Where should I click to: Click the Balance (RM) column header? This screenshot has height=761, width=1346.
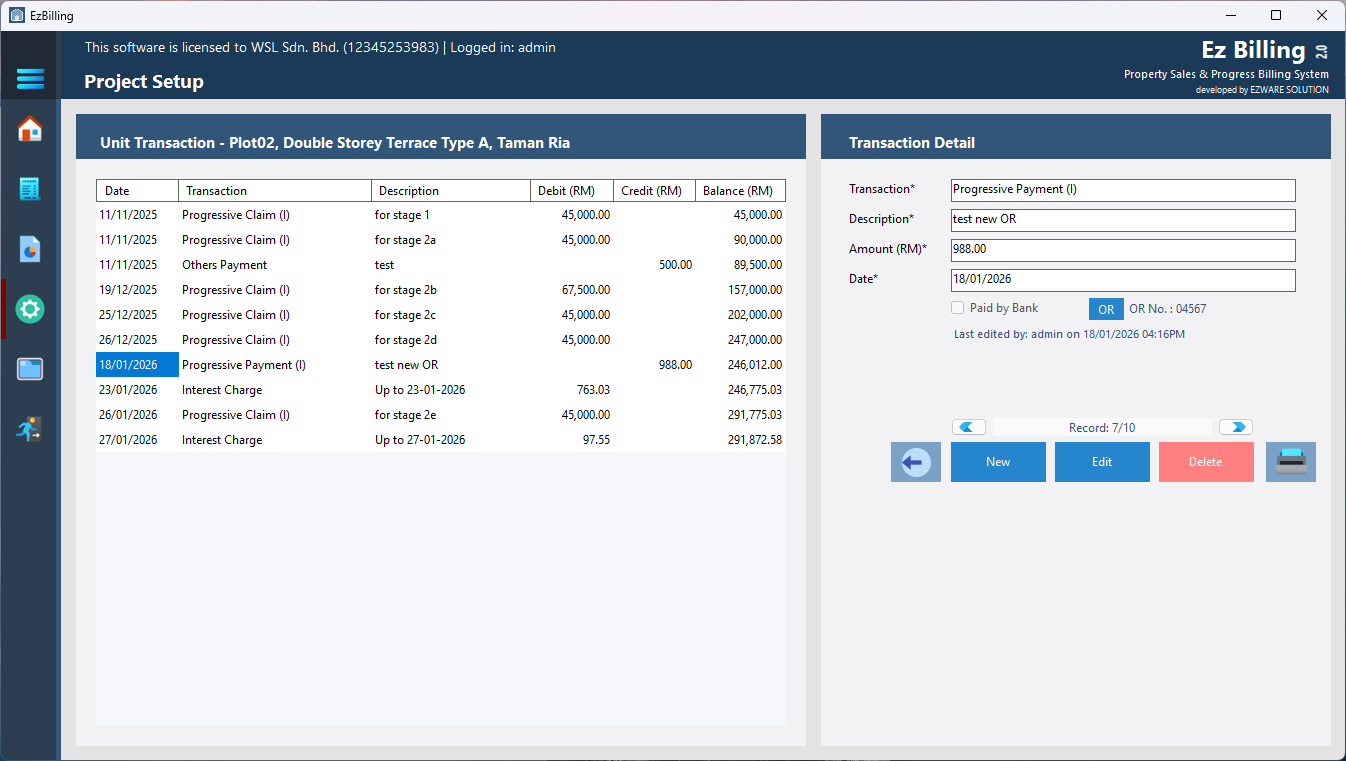tap(740, 190)
